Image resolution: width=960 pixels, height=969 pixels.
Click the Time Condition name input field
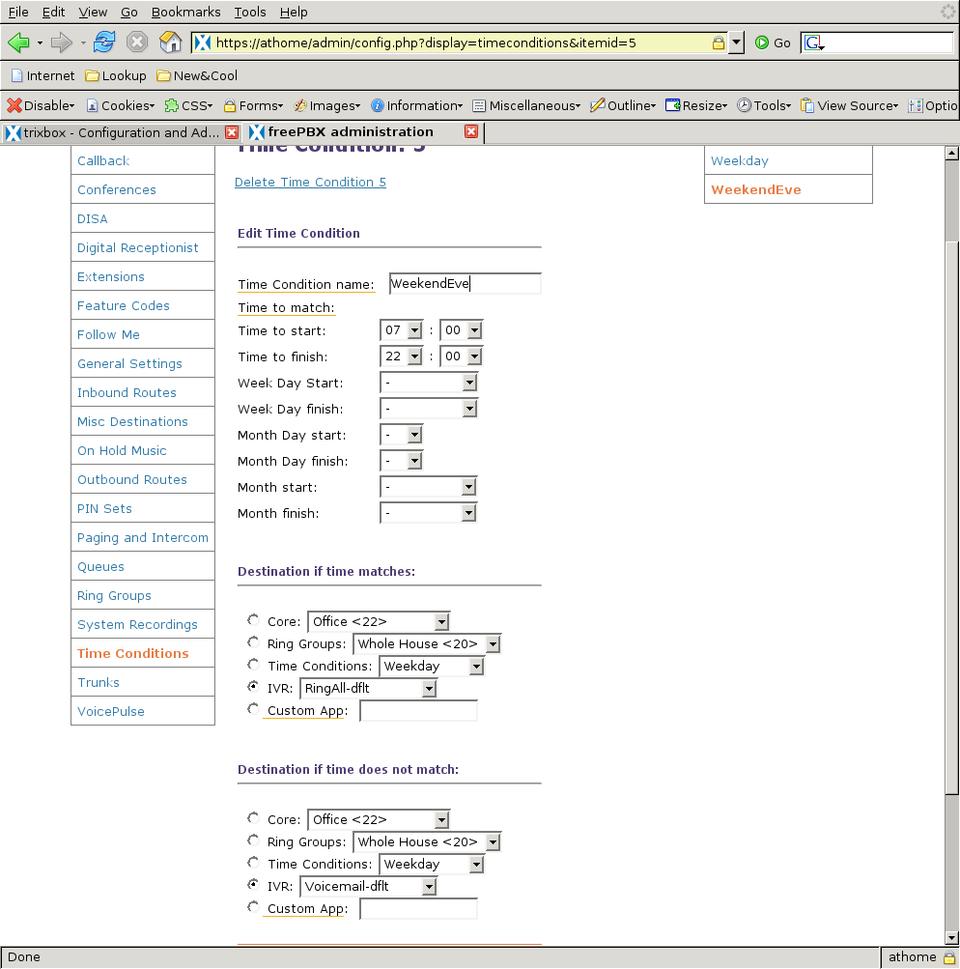[464, 284]
